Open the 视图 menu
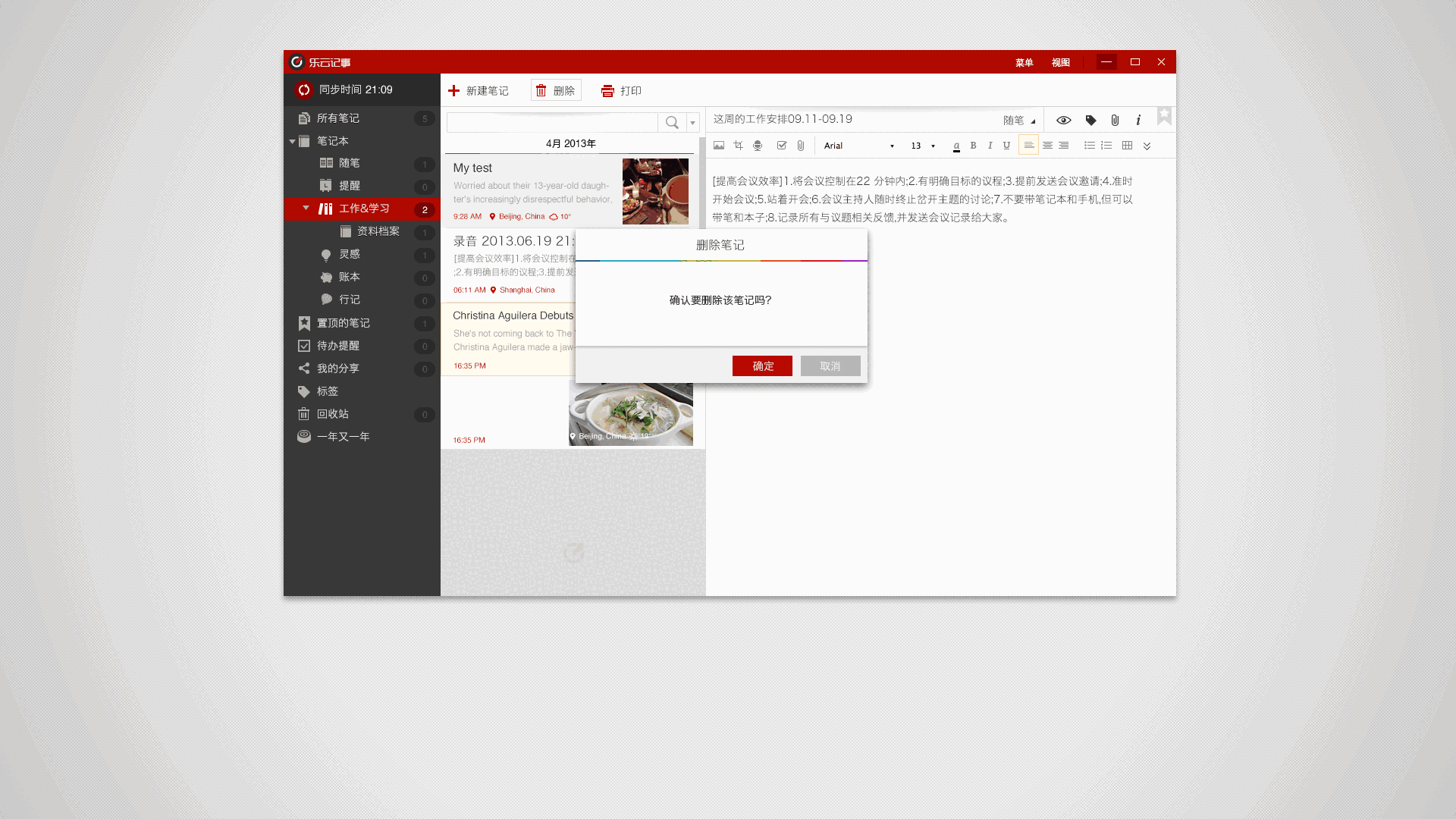 (x=1060, y=63)
